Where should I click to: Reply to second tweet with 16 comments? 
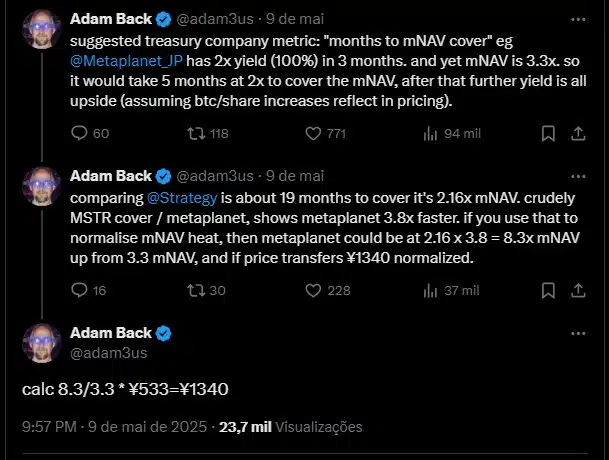click(89, 291)
